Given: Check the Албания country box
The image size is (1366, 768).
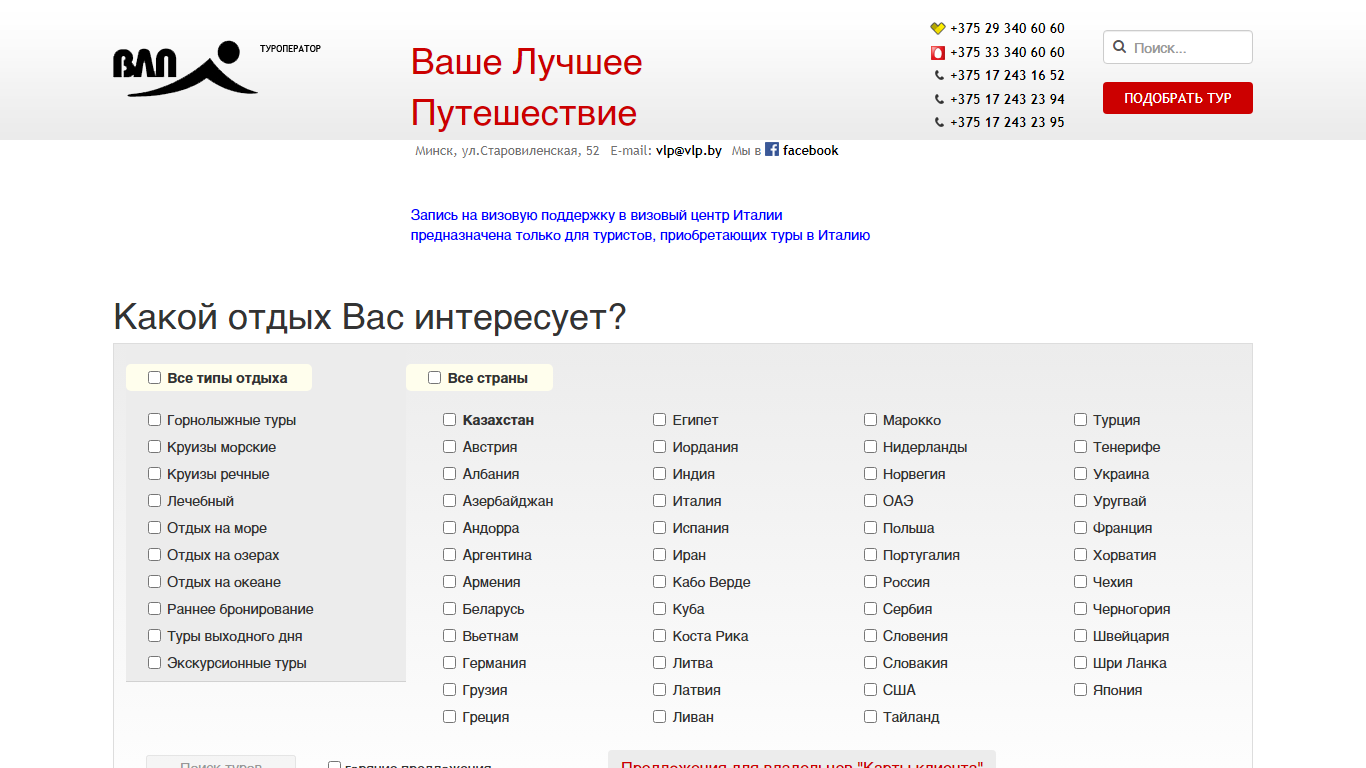Looking at the screenshot, I should pos(450,474).
